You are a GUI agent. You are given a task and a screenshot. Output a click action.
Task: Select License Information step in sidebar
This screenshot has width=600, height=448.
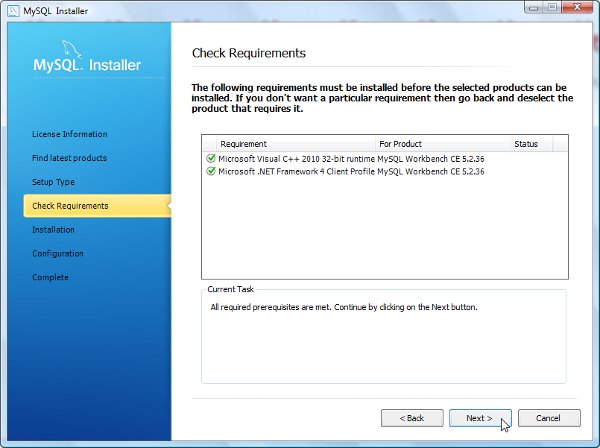pyautogui.click(x=70, y=134)
